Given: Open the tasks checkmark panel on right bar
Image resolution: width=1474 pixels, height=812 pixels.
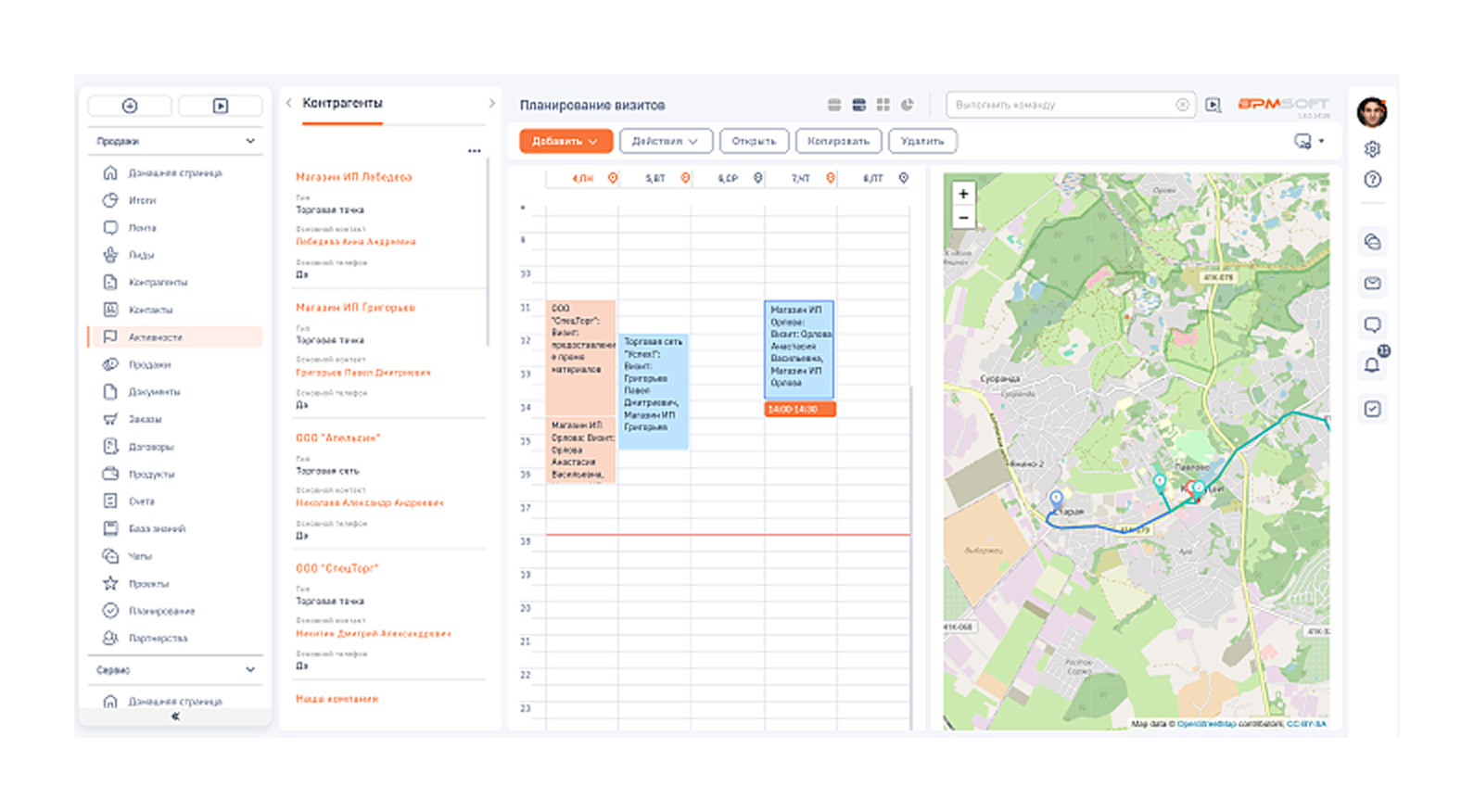Looking at the screenshot, I should (1373, 409).
